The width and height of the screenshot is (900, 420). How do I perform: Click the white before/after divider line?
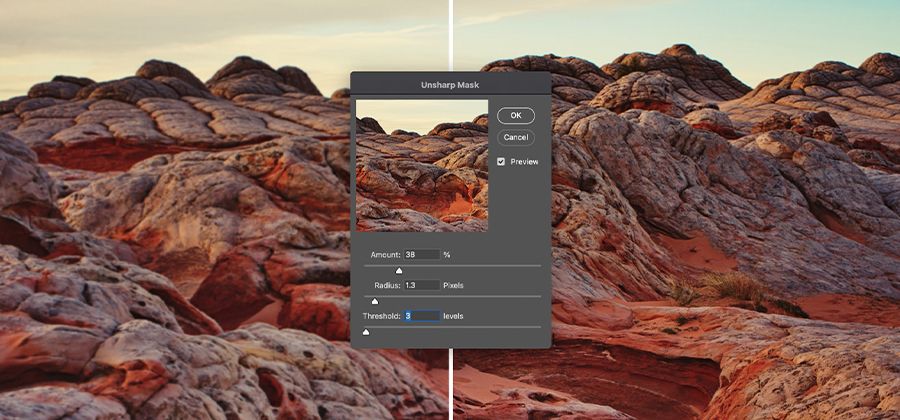[x=451, y=380]
